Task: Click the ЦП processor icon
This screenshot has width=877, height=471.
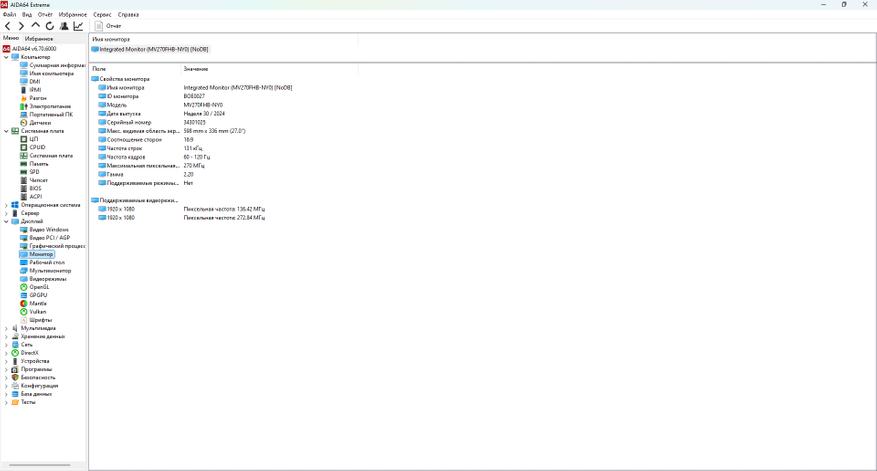Action: point(23,139)
